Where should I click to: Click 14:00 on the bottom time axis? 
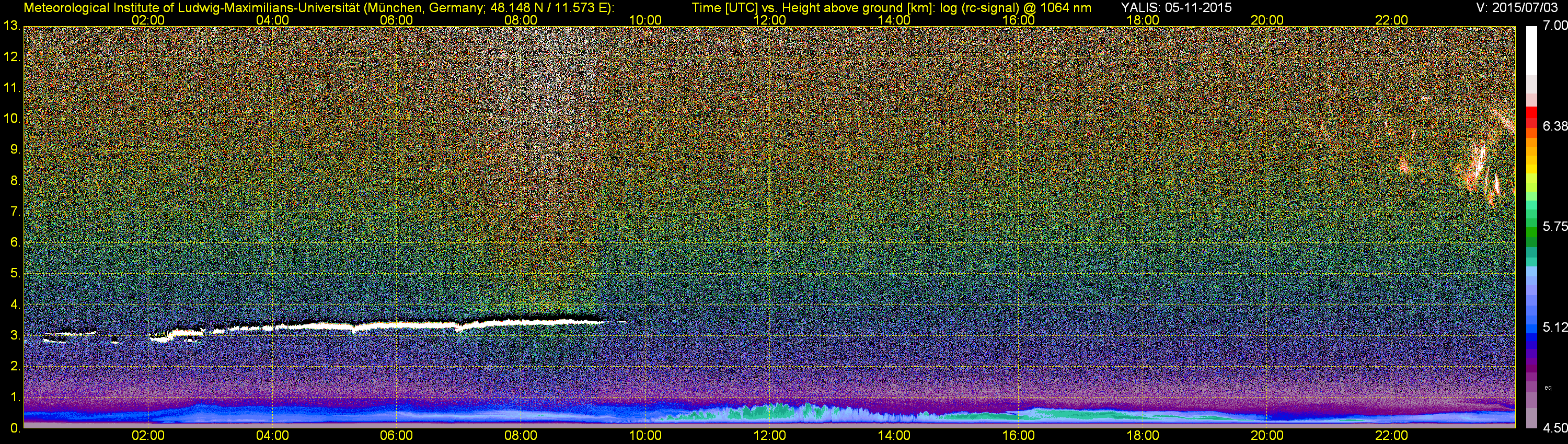coord(894,436)
